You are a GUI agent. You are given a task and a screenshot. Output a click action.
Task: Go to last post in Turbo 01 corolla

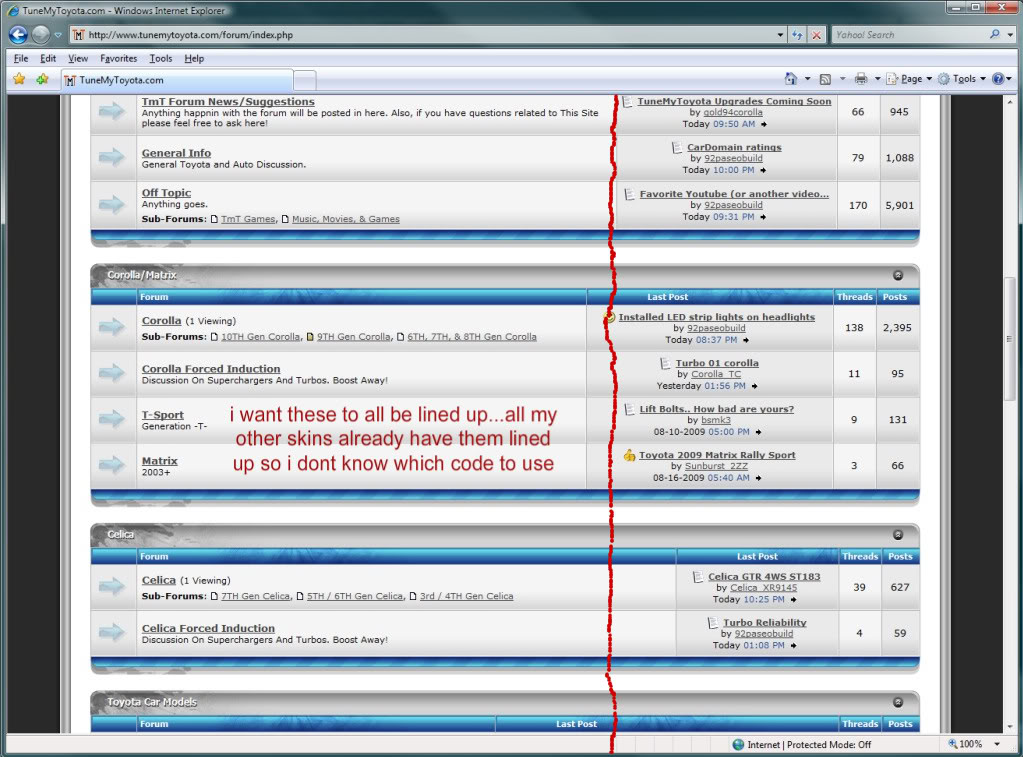[754, 386]
